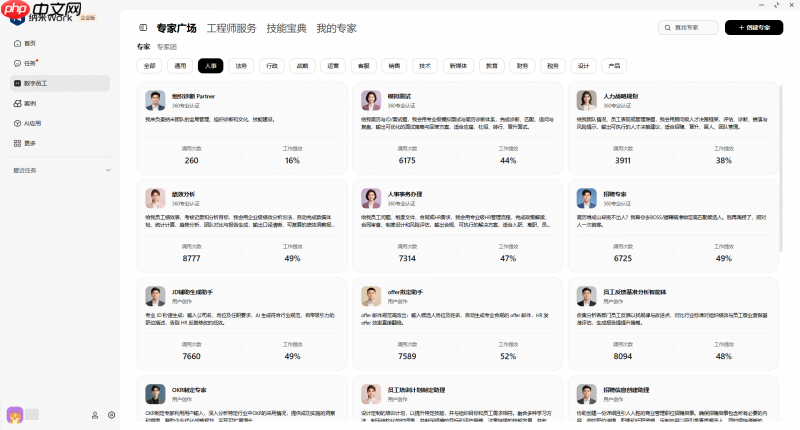Screen dimensions: 800x430
Task: Open the 案例 sidebar icon
Action: pyautogui.click(x=17, y=104)
